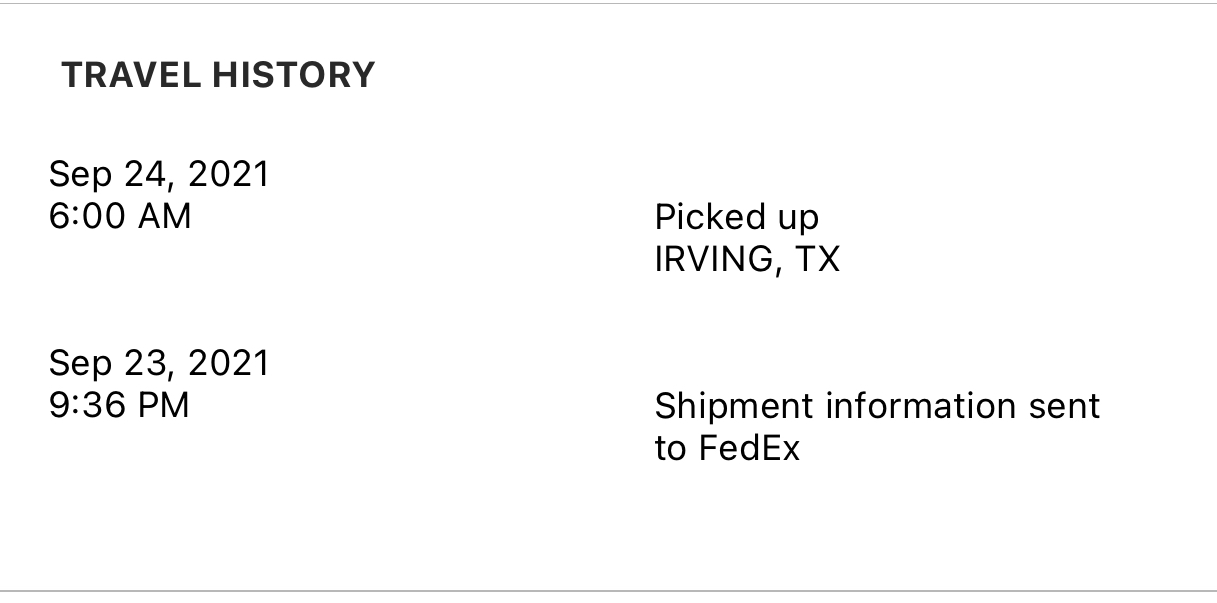Screen dimensions: 1217x603
Task: Click the 6:00 AM timestamp
Action: click(x=120, y=216)
